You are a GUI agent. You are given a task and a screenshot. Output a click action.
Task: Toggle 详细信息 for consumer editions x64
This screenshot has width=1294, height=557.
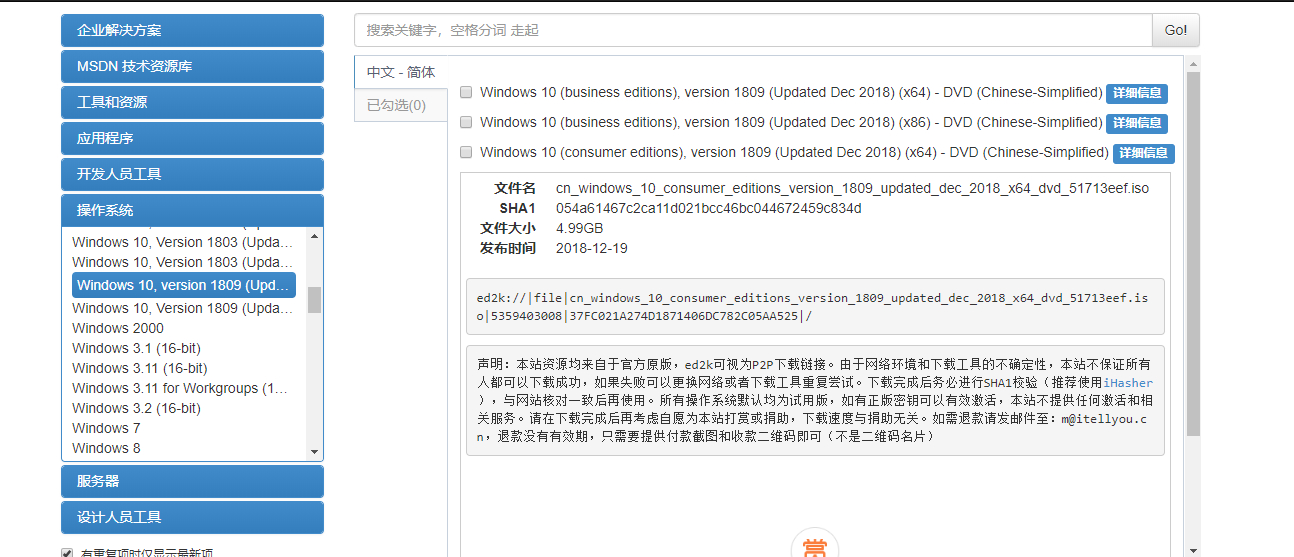(1144, 153)
